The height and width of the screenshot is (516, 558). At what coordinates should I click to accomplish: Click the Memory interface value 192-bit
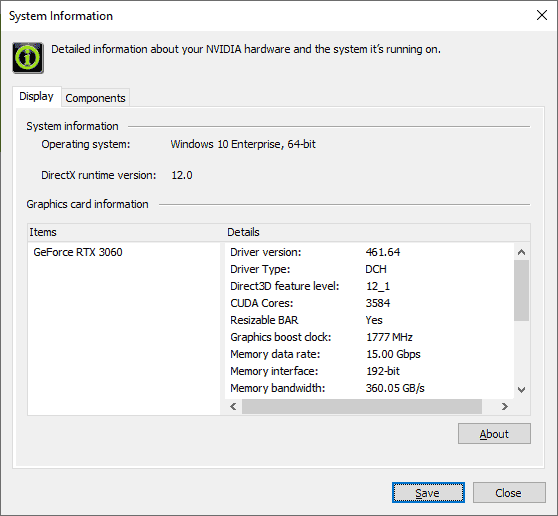[383, 371]
